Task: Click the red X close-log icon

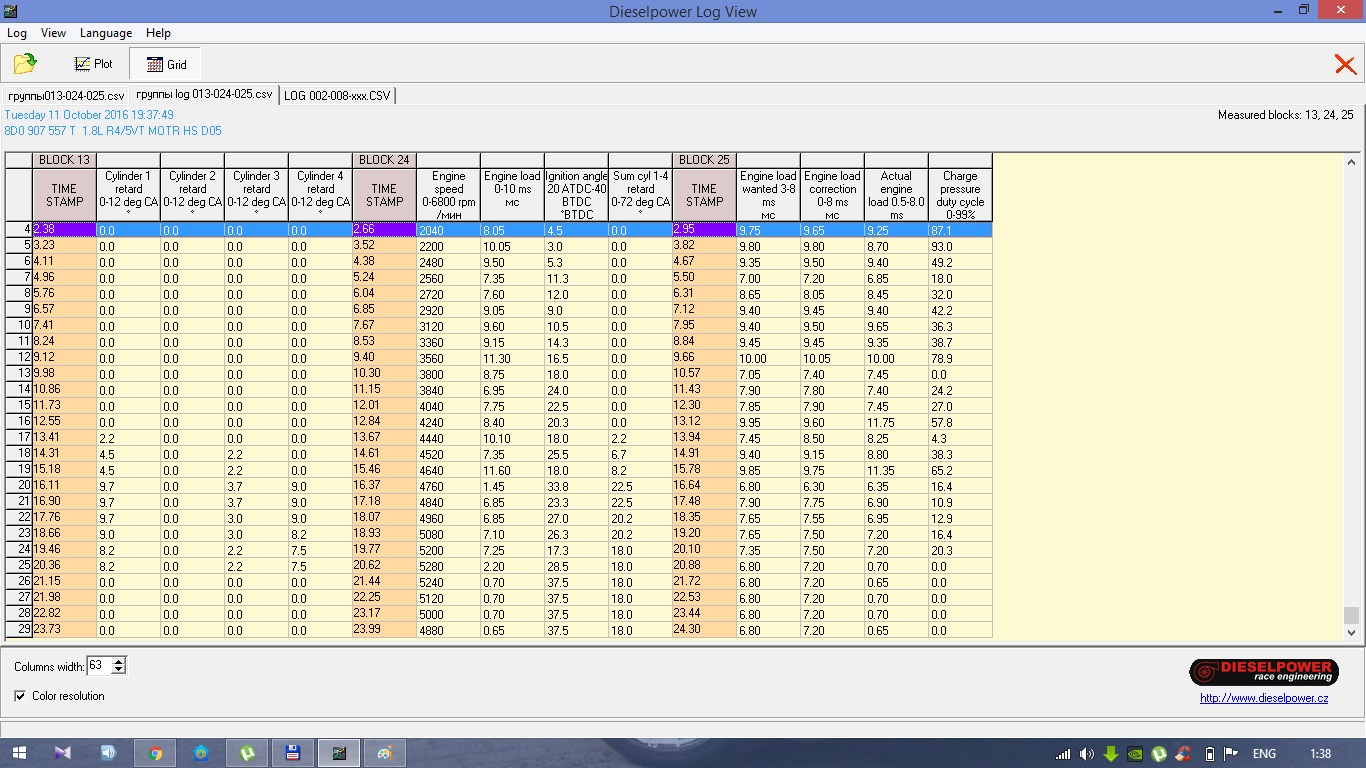Action: click(x=1344, y=65)
